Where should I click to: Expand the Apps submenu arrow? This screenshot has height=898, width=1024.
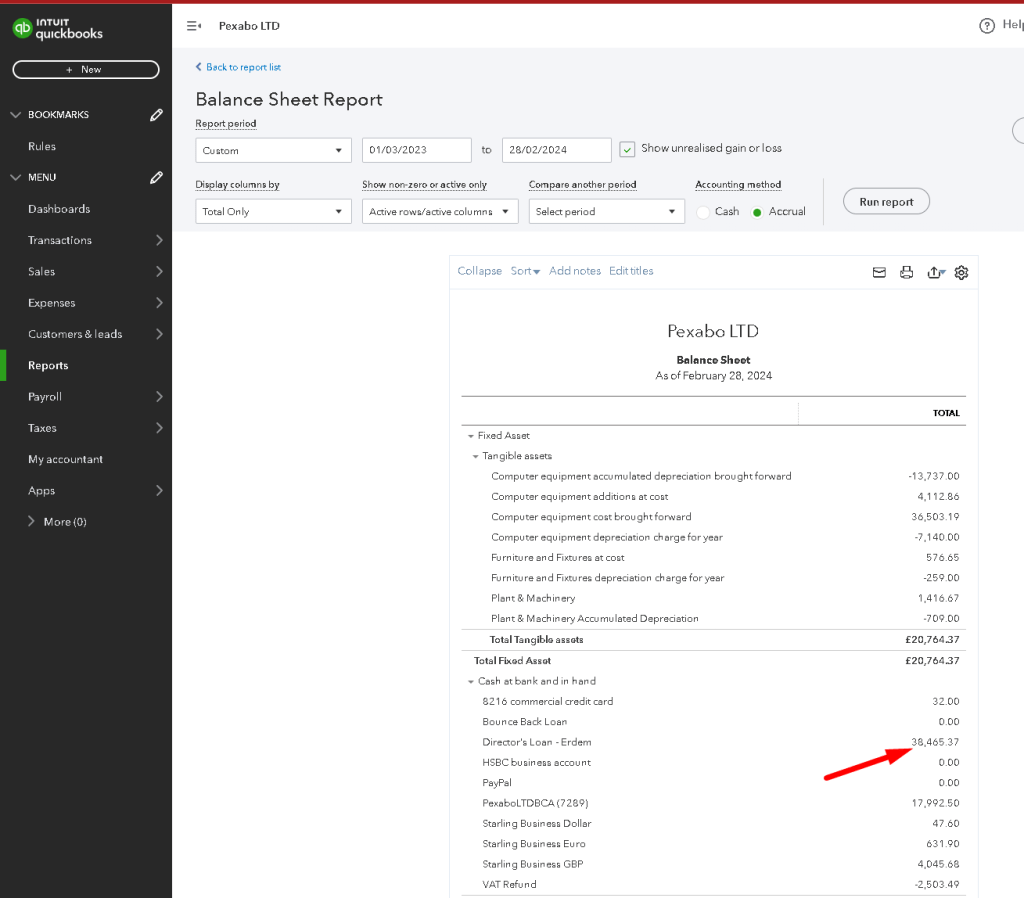pos(159,491)
